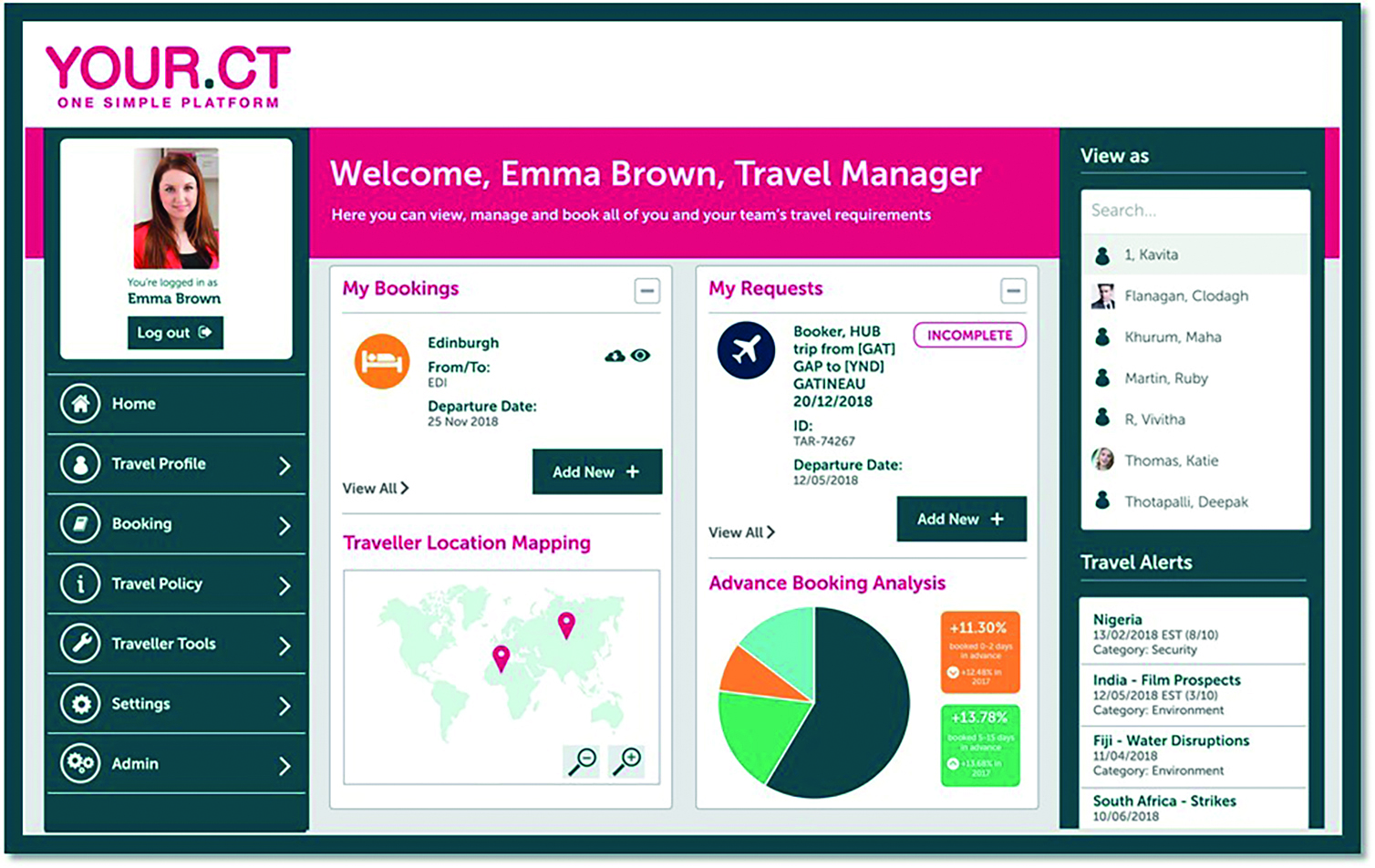Select the map pin over Africa
Image resolution: width=1375 pixels, height=868 pixels.
click(501, 657)
